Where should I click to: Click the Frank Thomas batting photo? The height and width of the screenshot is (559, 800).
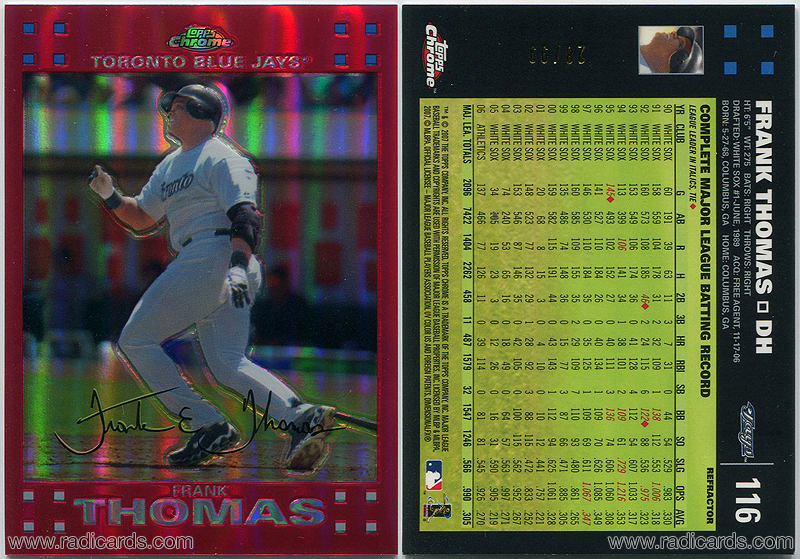pos(201,277)
